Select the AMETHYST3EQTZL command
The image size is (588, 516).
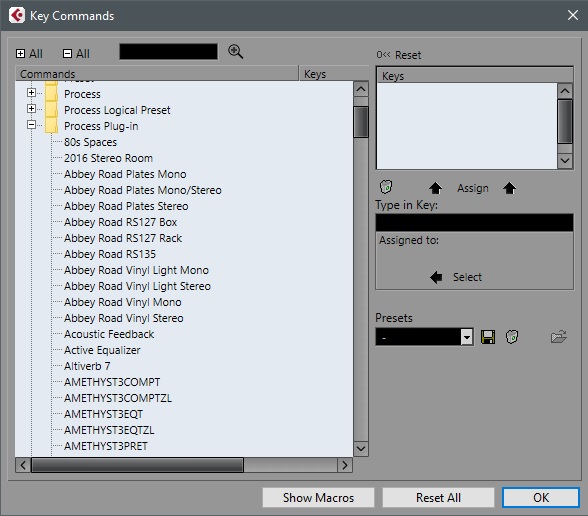109,430
